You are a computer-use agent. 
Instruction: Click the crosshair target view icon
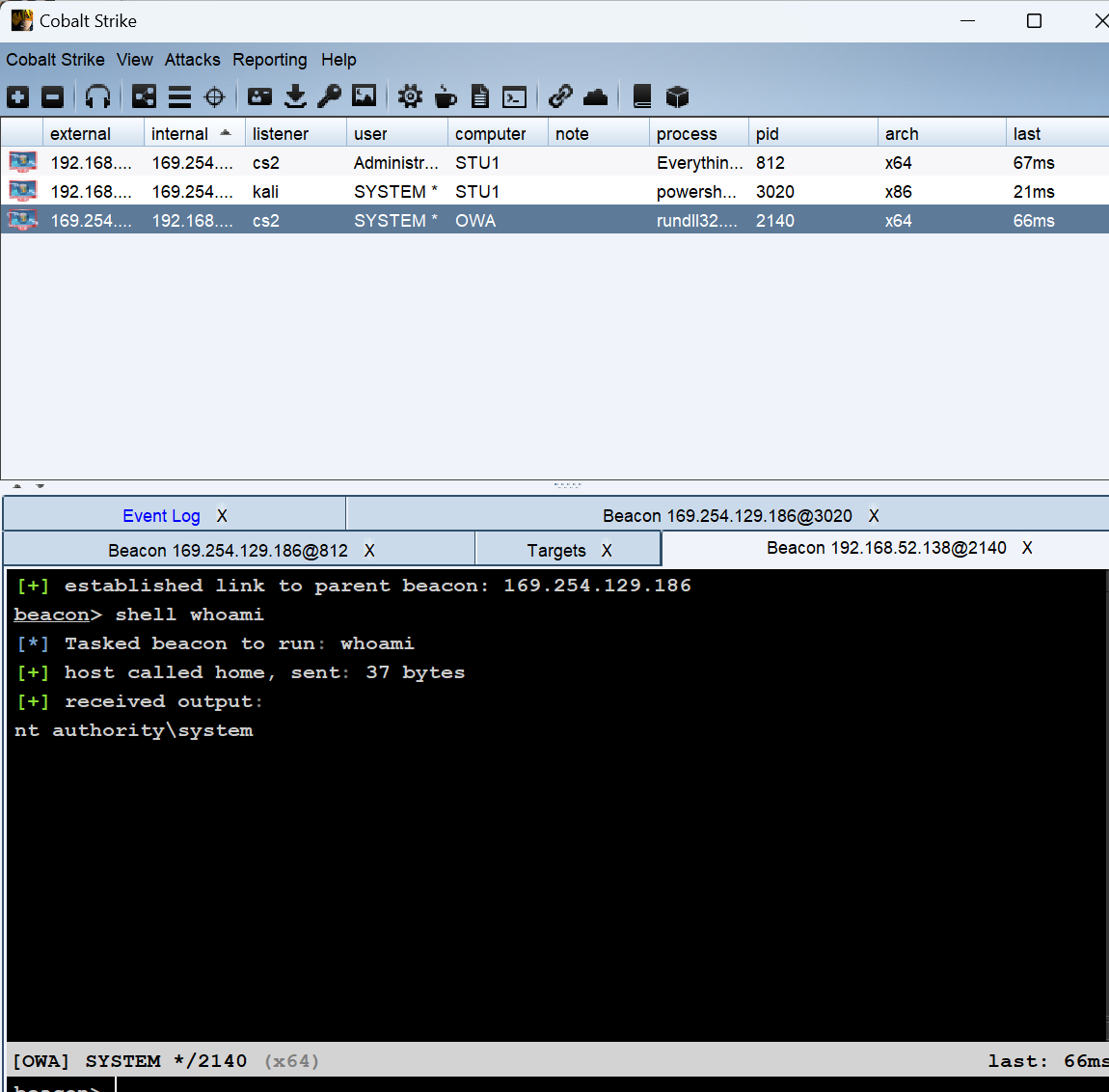tap(215, 96)
